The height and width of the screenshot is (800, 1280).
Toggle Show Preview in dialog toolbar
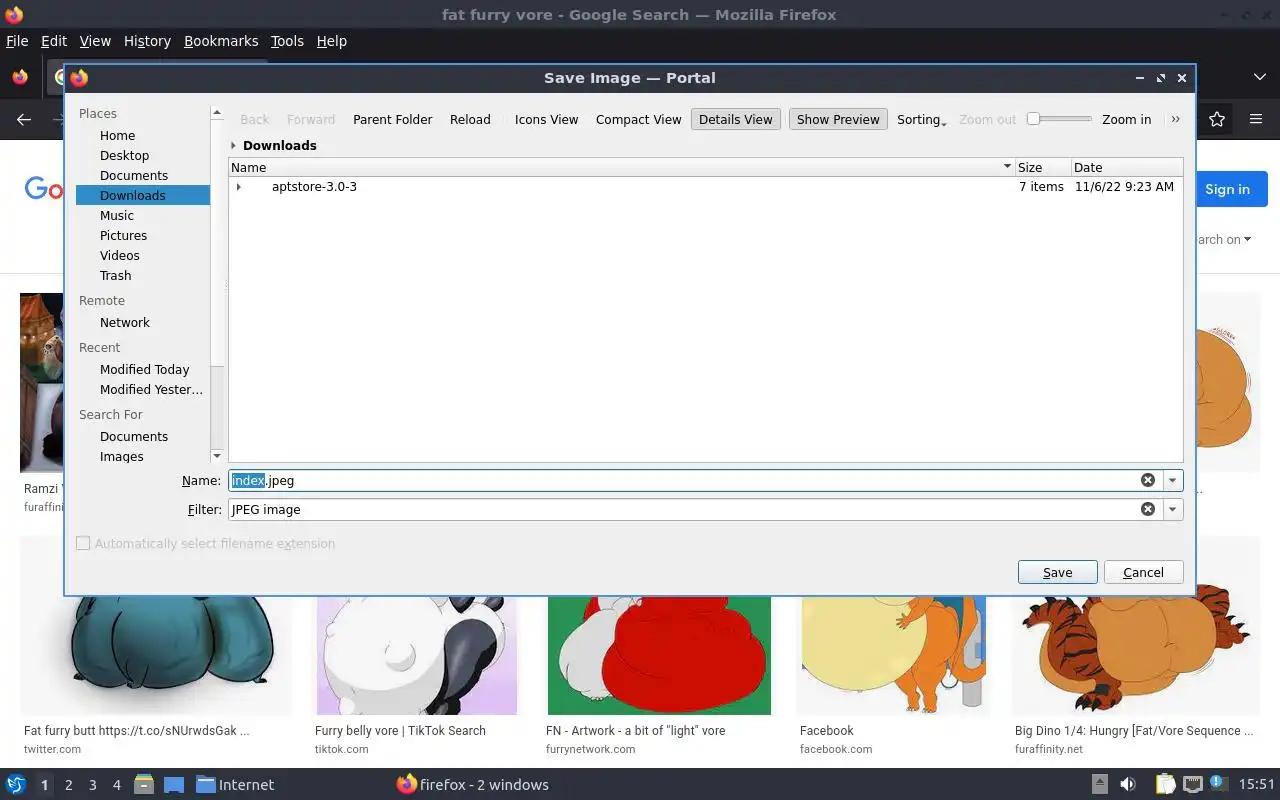point(838,119)
